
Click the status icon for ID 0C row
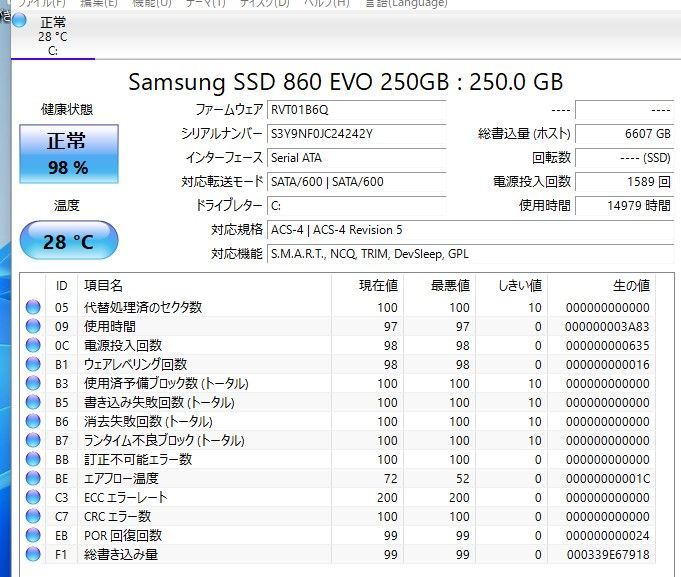(x=33, y=345)
